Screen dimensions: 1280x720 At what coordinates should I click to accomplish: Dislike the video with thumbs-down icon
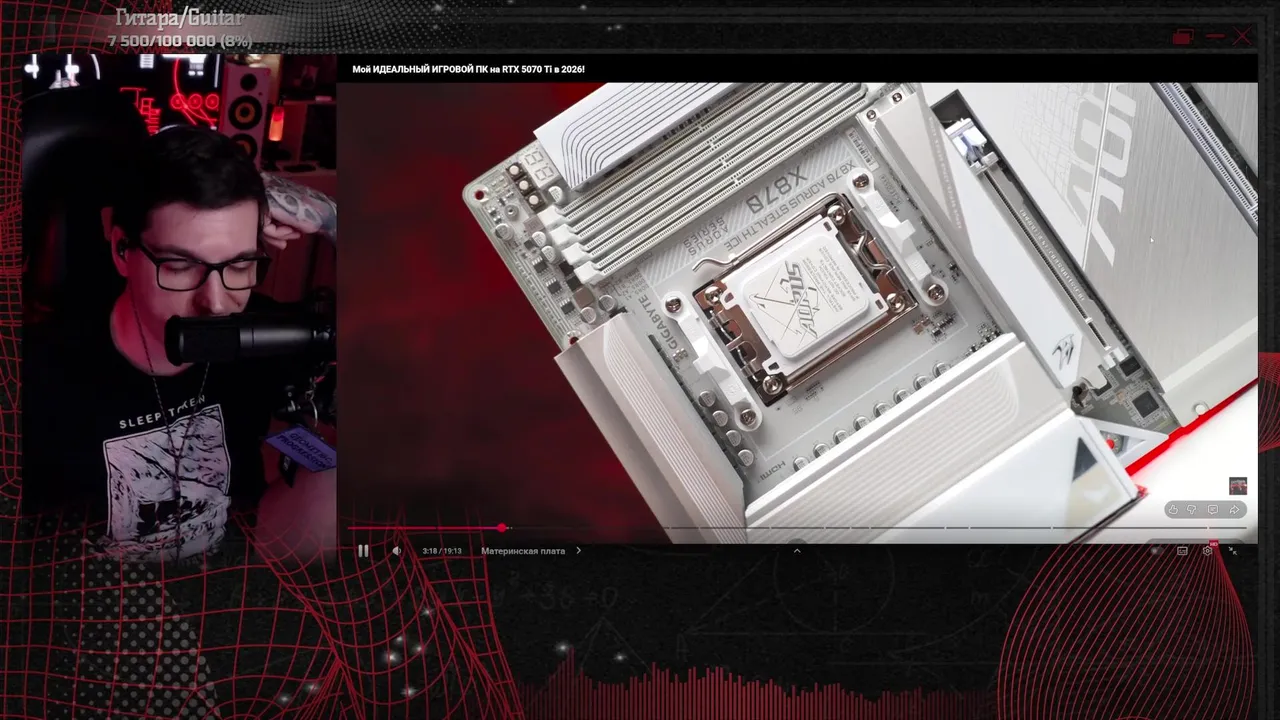[1192, 510]
